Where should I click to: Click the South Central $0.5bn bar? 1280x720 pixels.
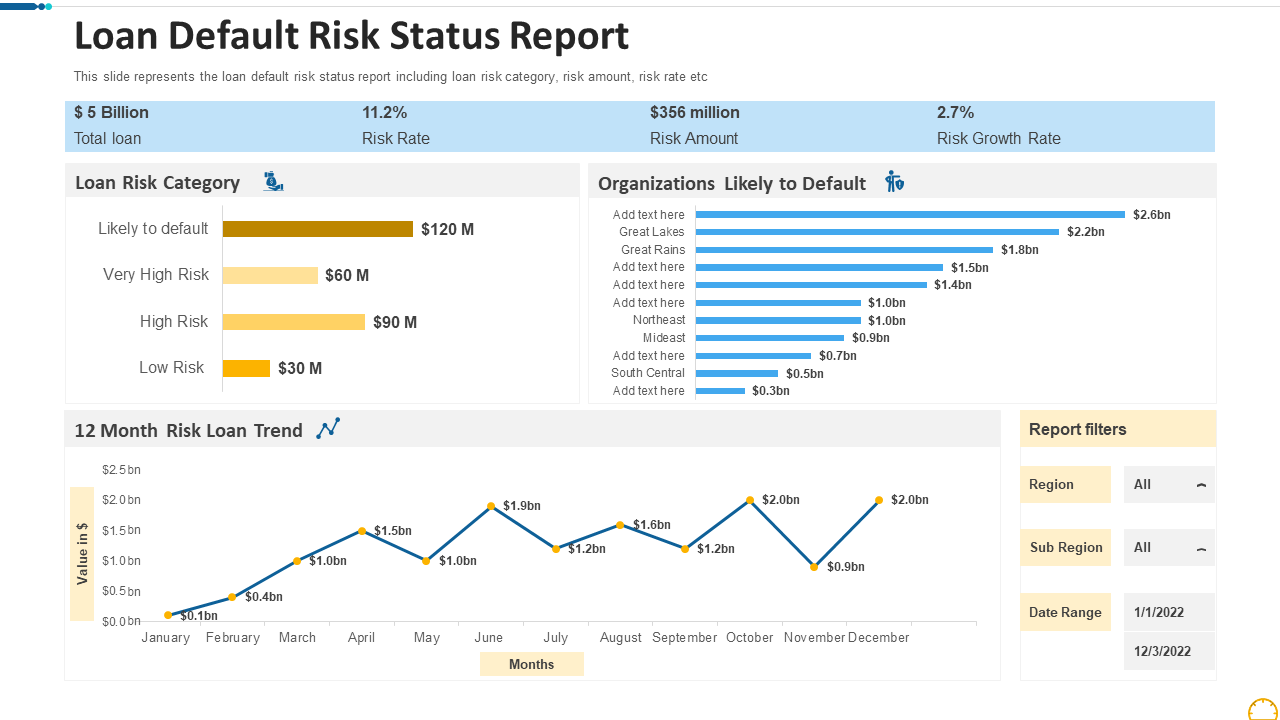(x=737, y=373)
